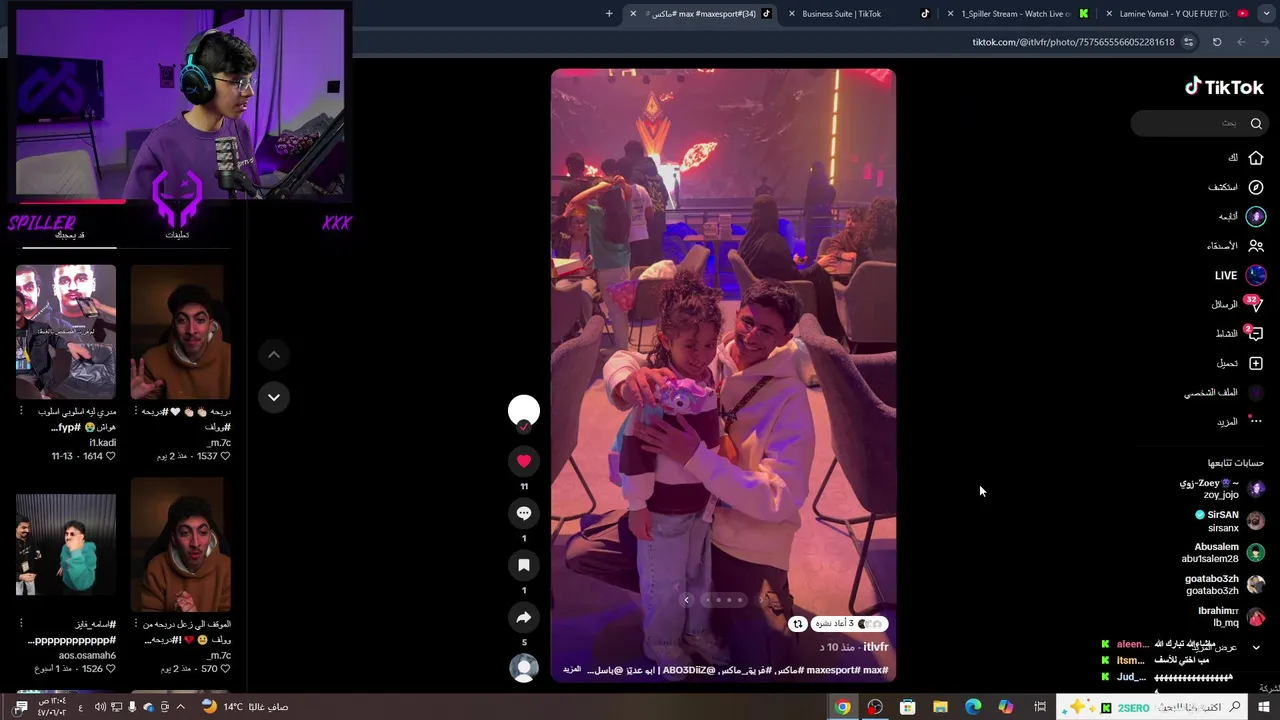Viewport: 1280px width, 720px height.
Task: Show hidden tray icons with the caret
Action: click(180, 707)
